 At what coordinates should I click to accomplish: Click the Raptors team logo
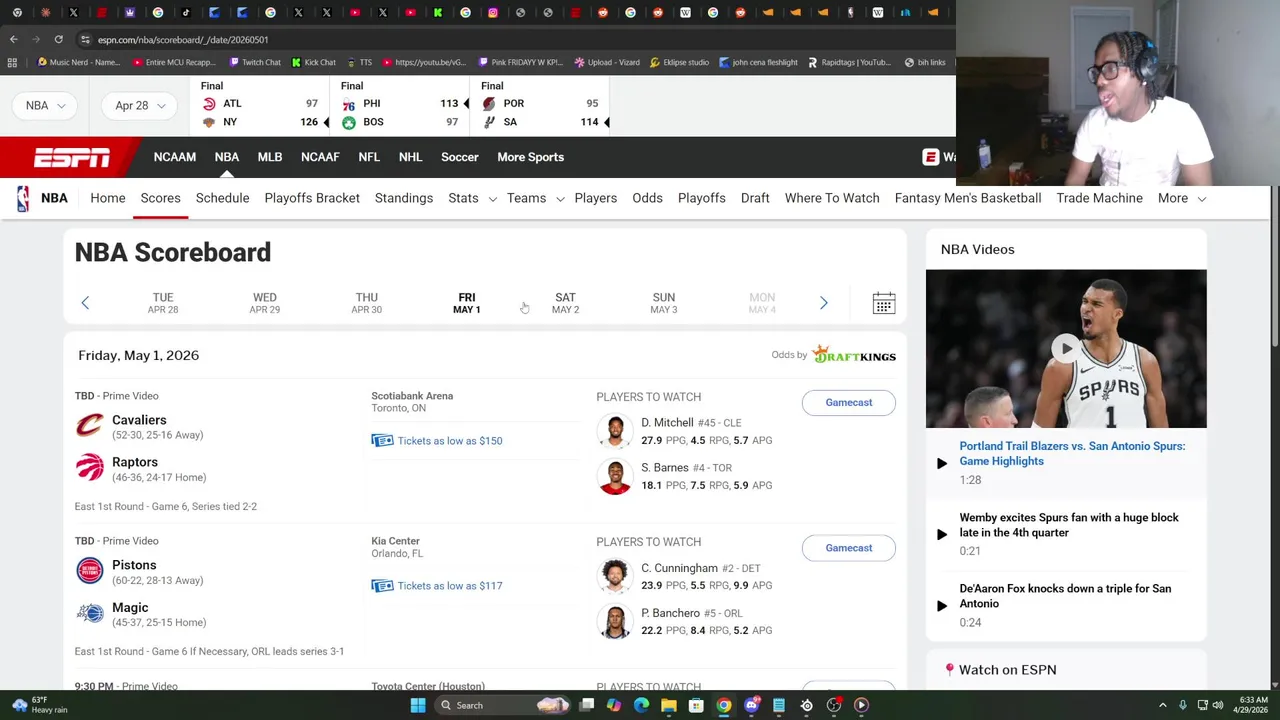(x=90, y=468)
